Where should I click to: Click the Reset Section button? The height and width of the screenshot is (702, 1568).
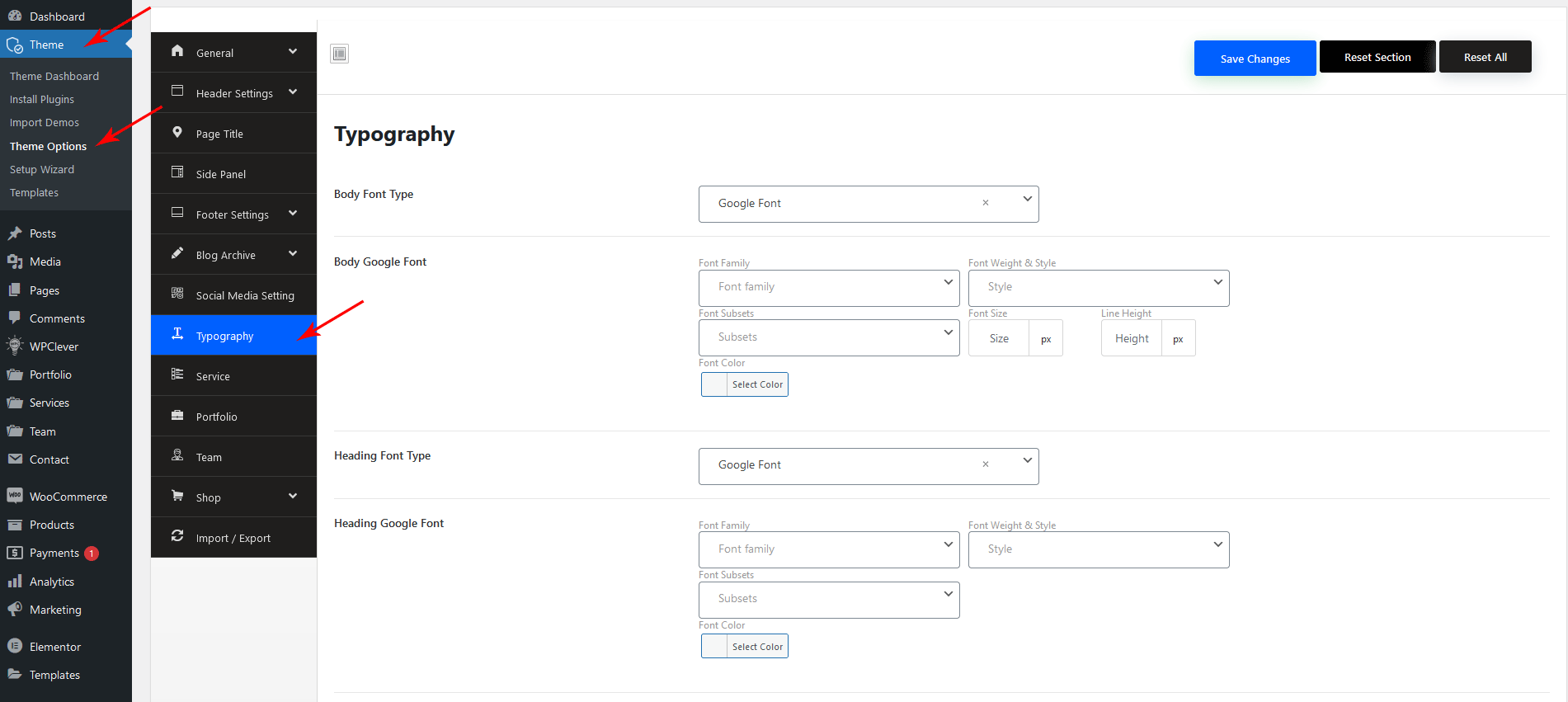point(1377,57)
